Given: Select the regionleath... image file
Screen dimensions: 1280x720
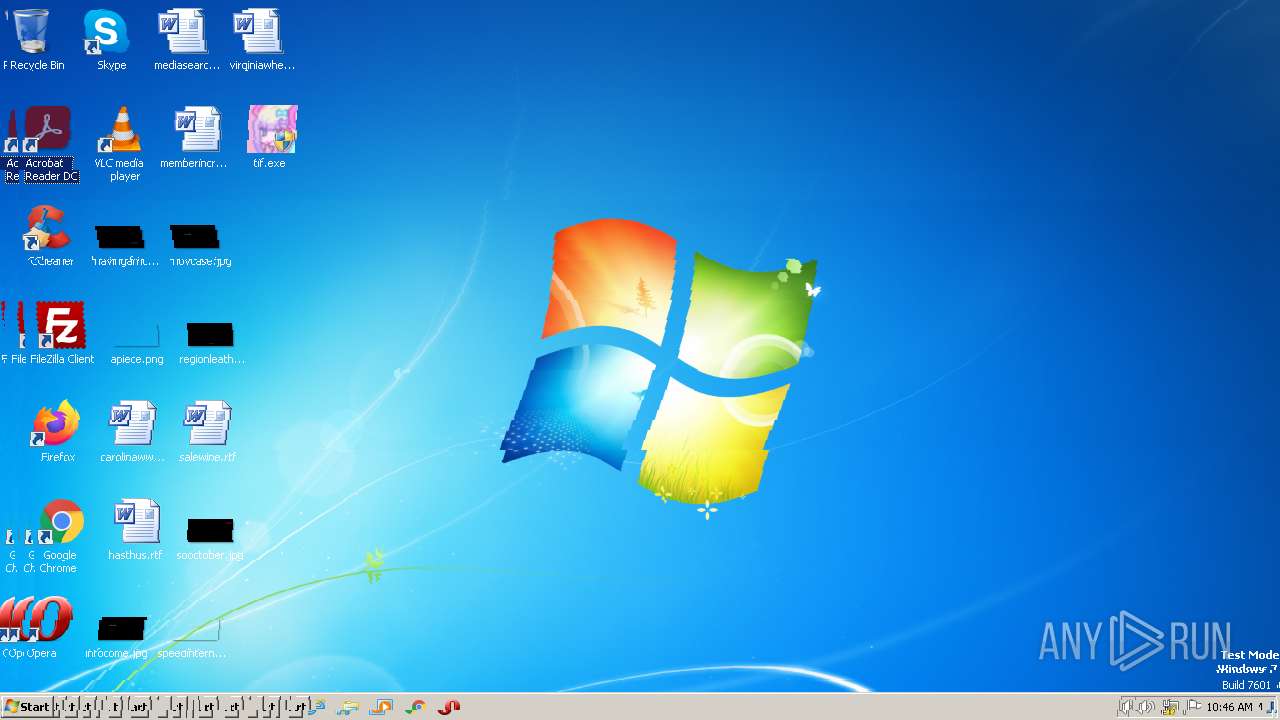Looking at the screenshot, I should point(211,343).
